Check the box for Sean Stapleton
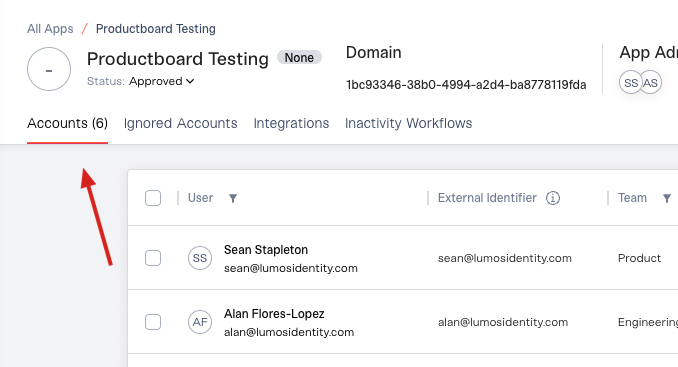This screenshot has width=678, height=367. coord(153,258)
